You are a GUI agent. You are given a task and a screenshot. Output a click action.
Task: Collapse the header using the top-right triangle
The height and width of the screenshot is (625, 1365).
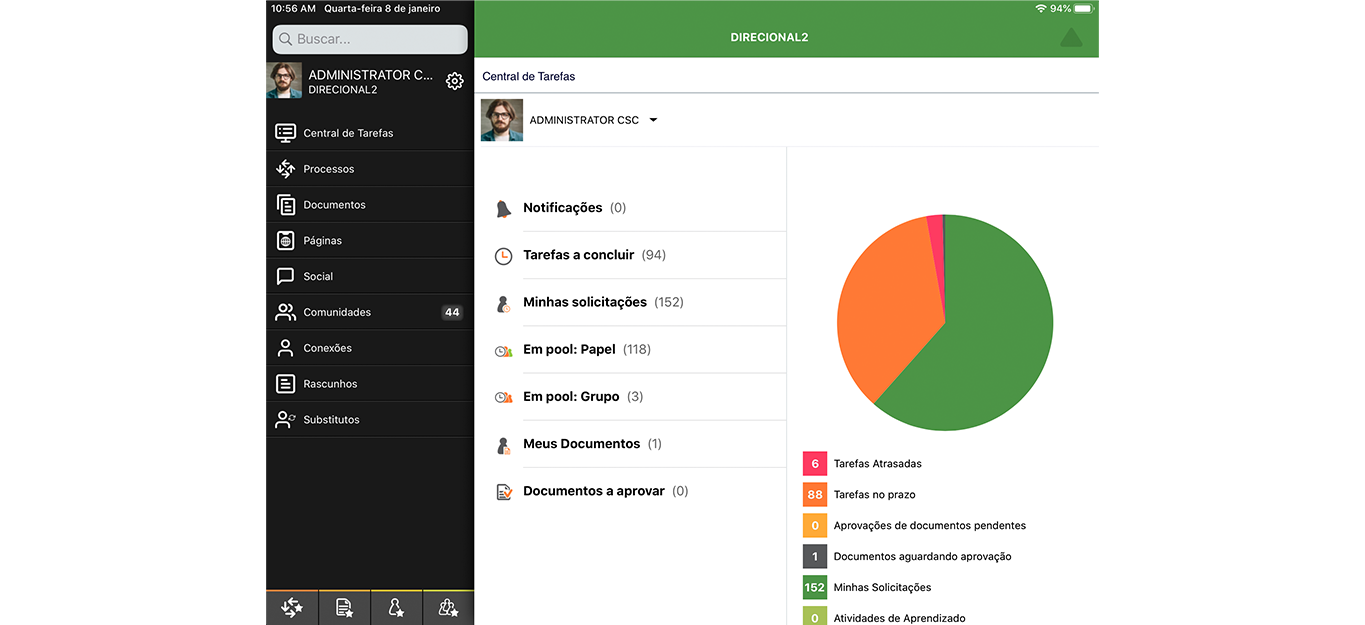(1070, 38)
